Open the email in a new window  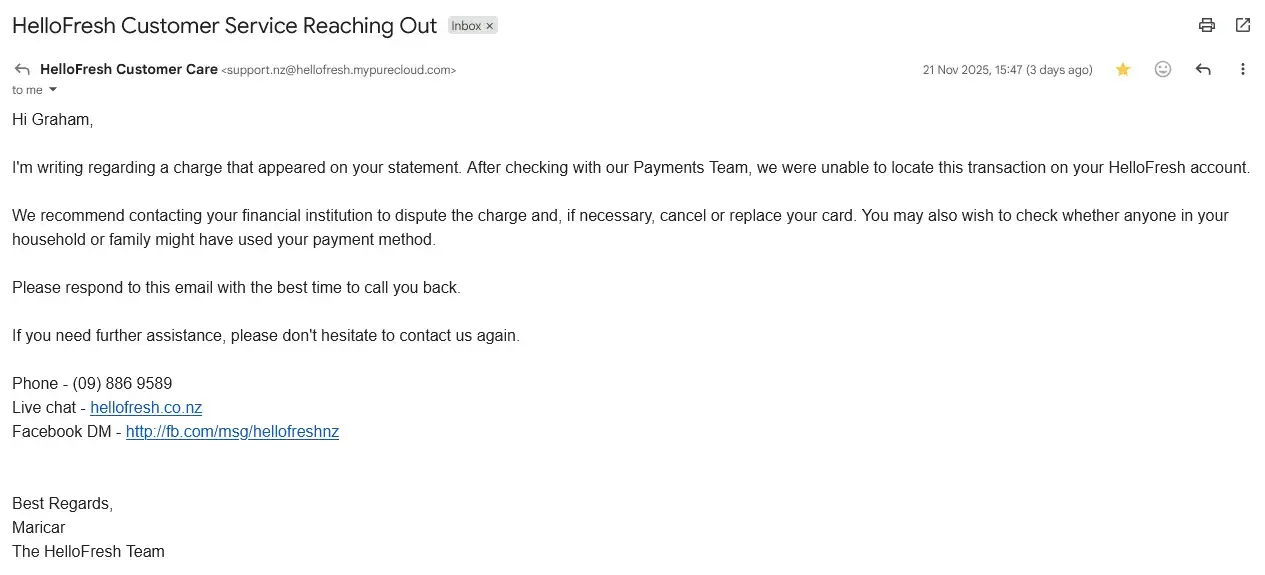pyautogui.click(x=1243, y=26)
